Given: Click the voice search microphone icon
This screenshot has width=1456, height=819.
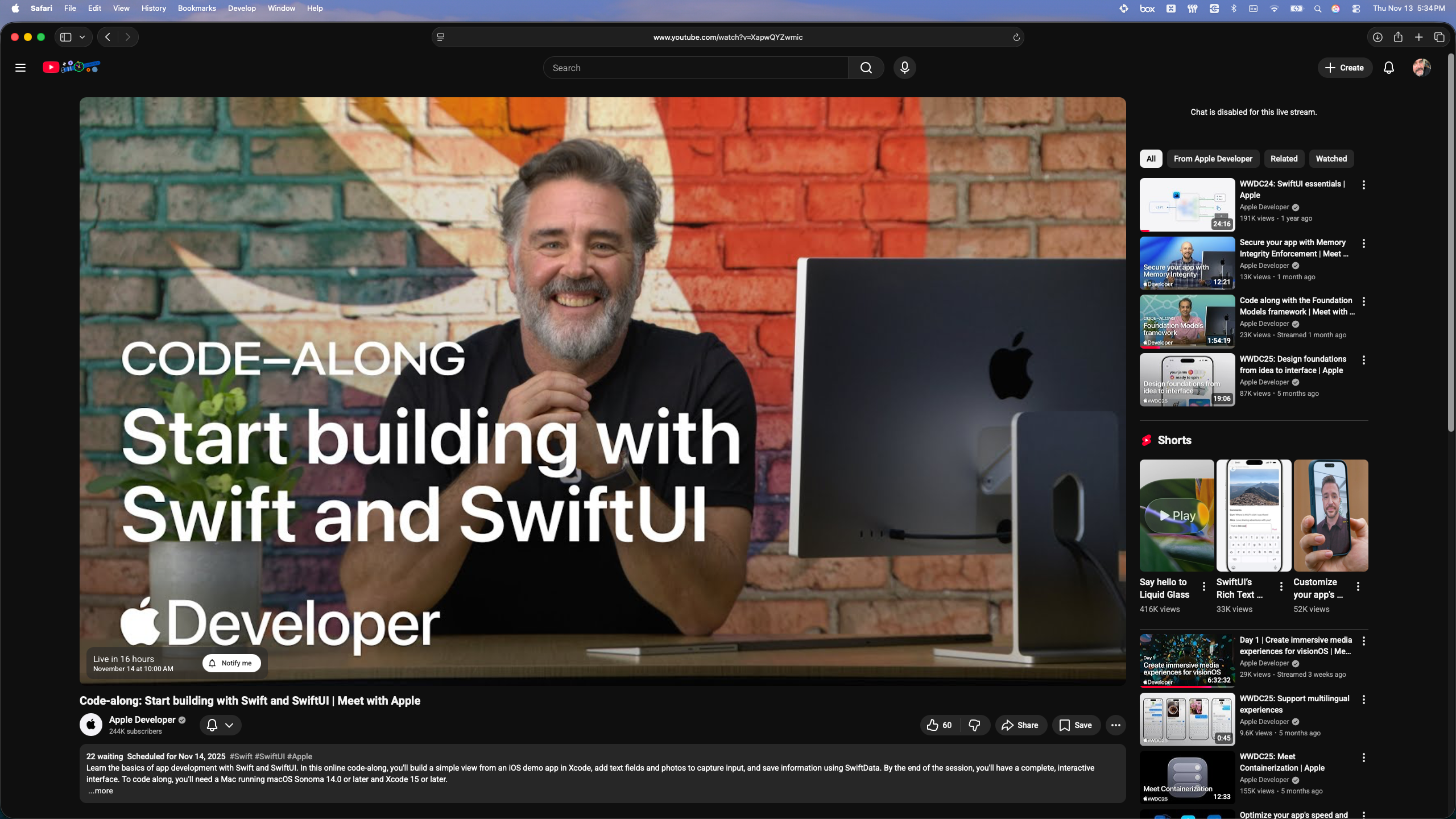Looking at the screenshot, I should (x=904, y=68).
